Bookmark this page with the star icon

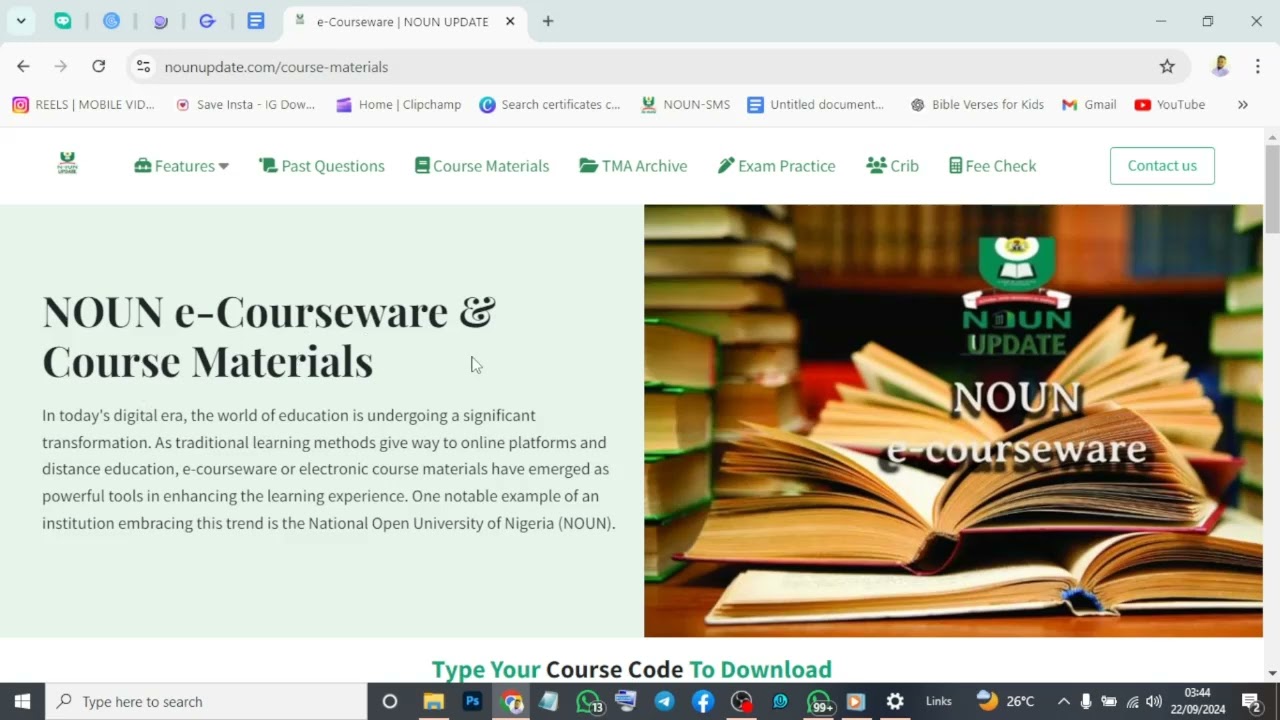point(1167,67)
